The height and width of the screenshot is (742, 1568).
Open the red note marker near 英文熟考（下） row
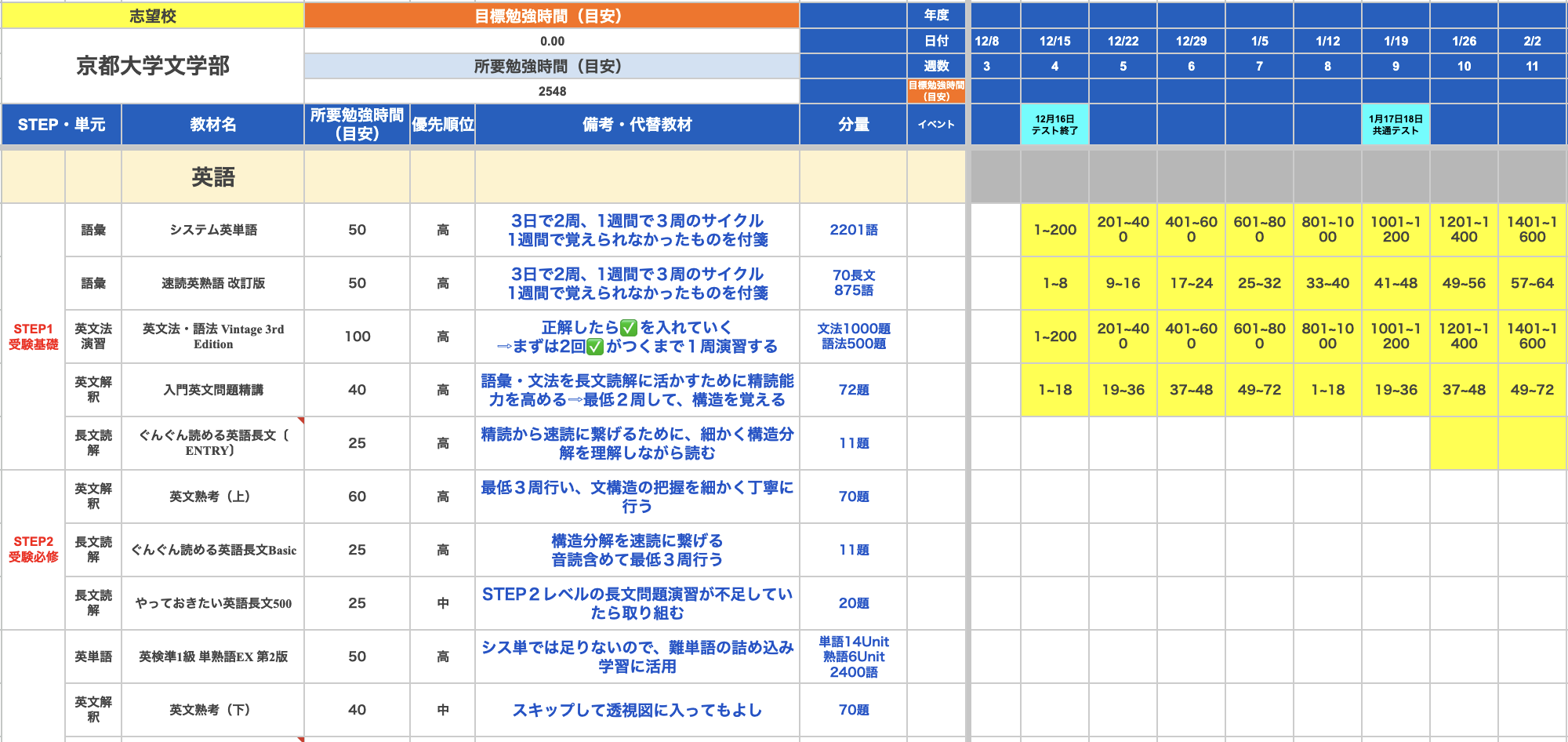[301, 738]
